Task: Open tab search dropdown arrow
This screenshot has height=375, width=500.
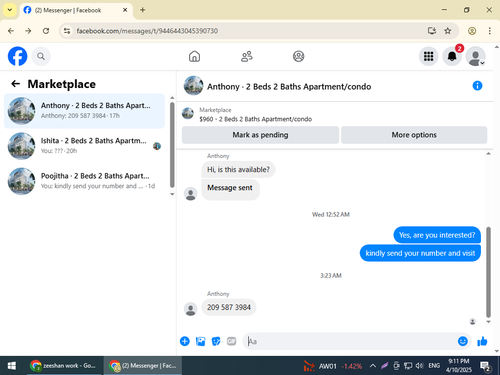Action: [10, 10]
